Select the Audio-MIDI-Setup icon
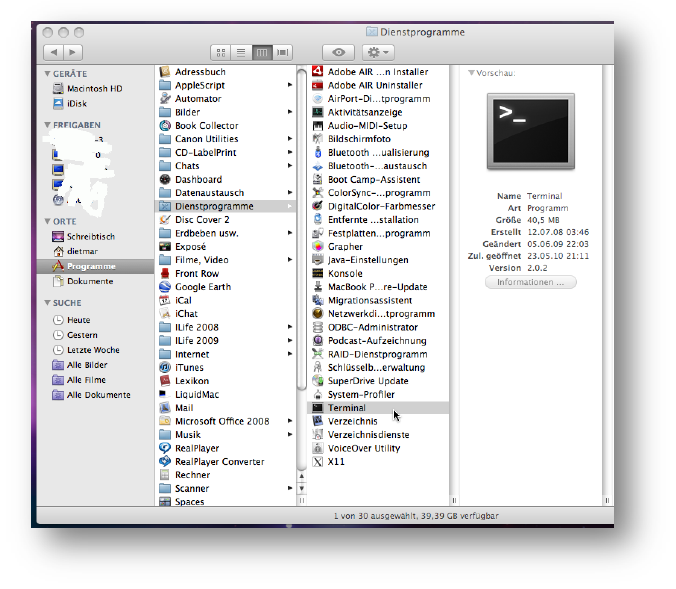This screenshot has height=589, width=676. [318, 125]
